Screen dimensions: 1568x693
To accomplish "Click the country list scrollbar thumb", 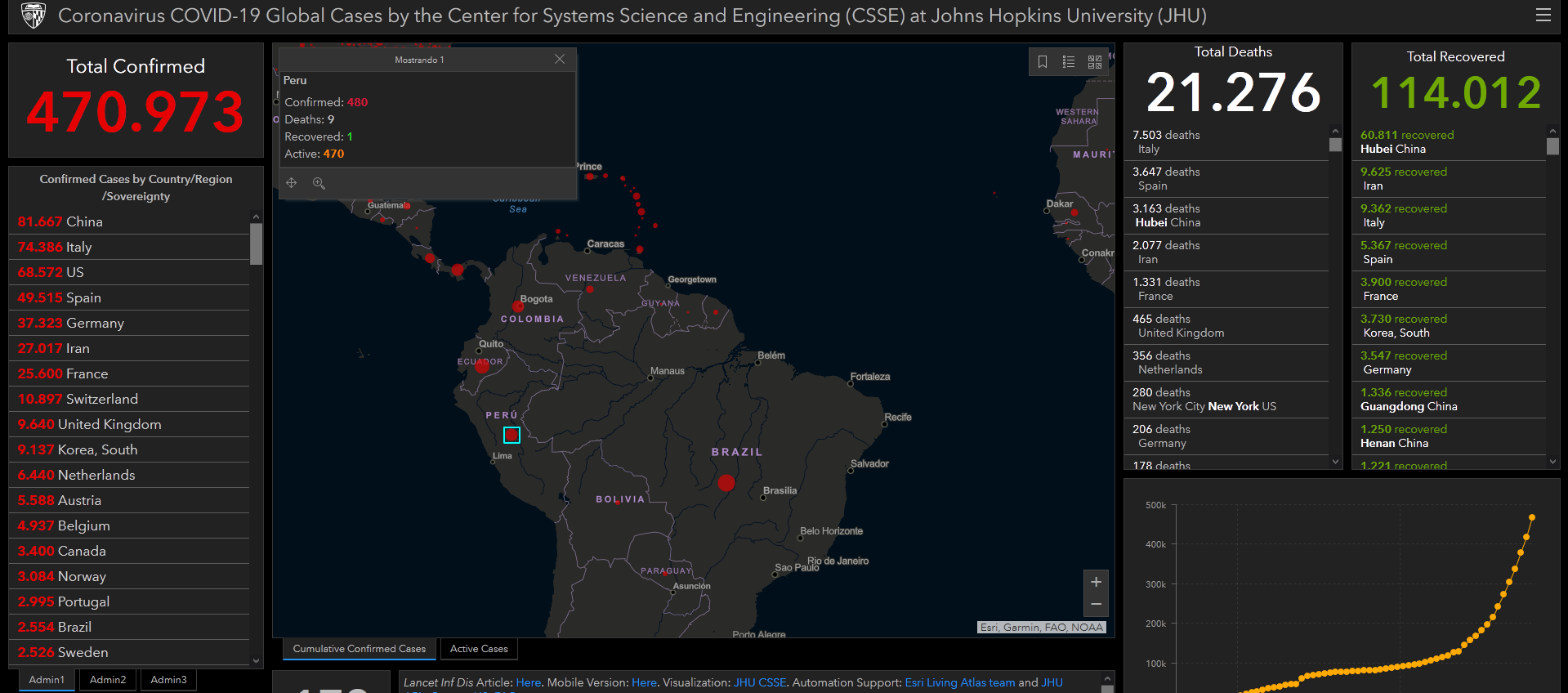I will [x=256, y=244].
